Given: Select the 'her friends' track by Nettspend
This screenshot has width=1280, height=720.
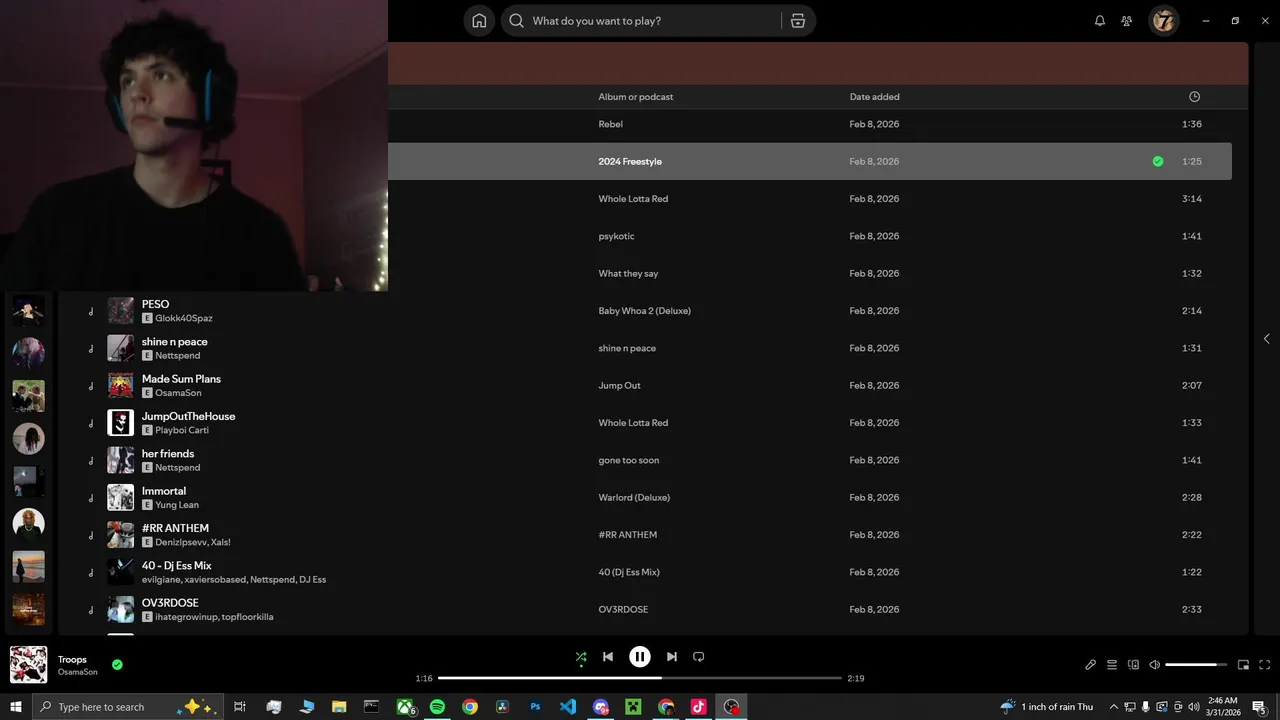Looking at the screenshot, I should coord(168,454).
